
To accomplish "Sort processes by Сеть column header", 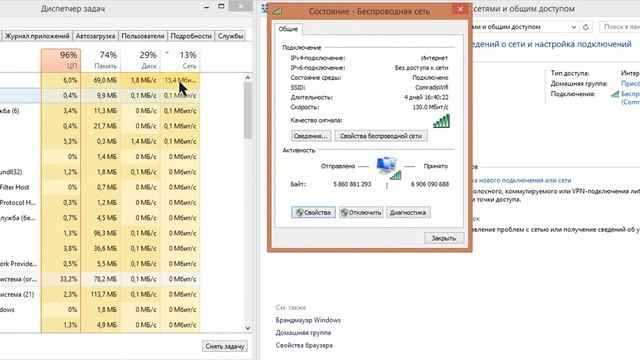I will pyautogui.click(x=180, y=60).
